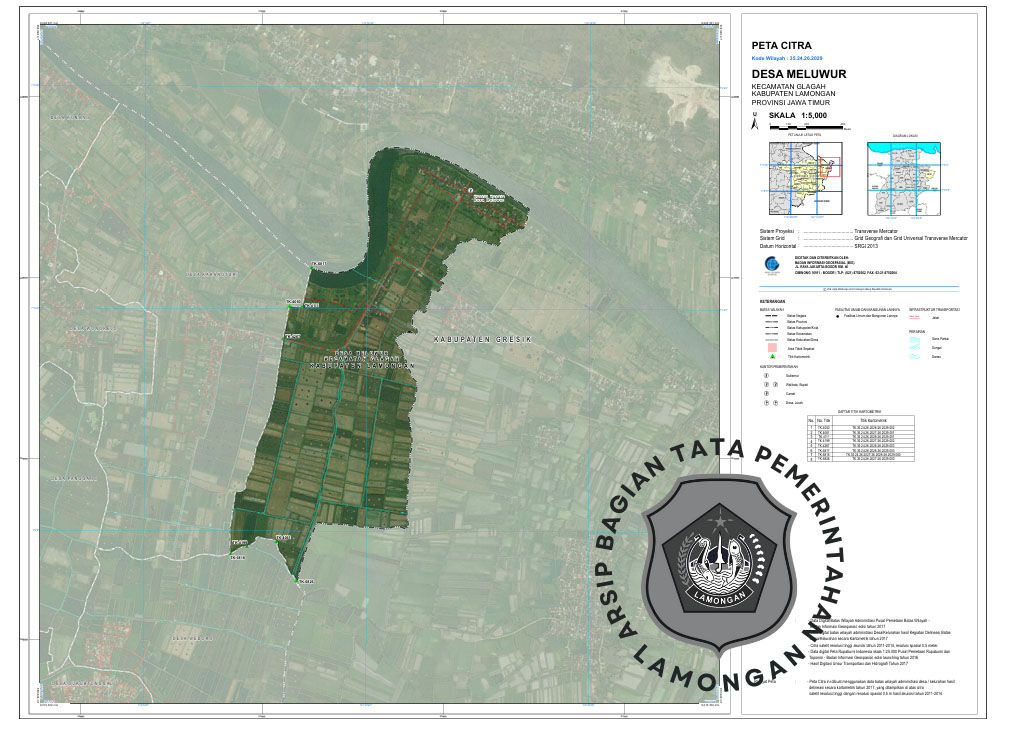Screen dimensions: 1015x734
Task: Click the village office marker on the map
Action: tap(469, 187)
